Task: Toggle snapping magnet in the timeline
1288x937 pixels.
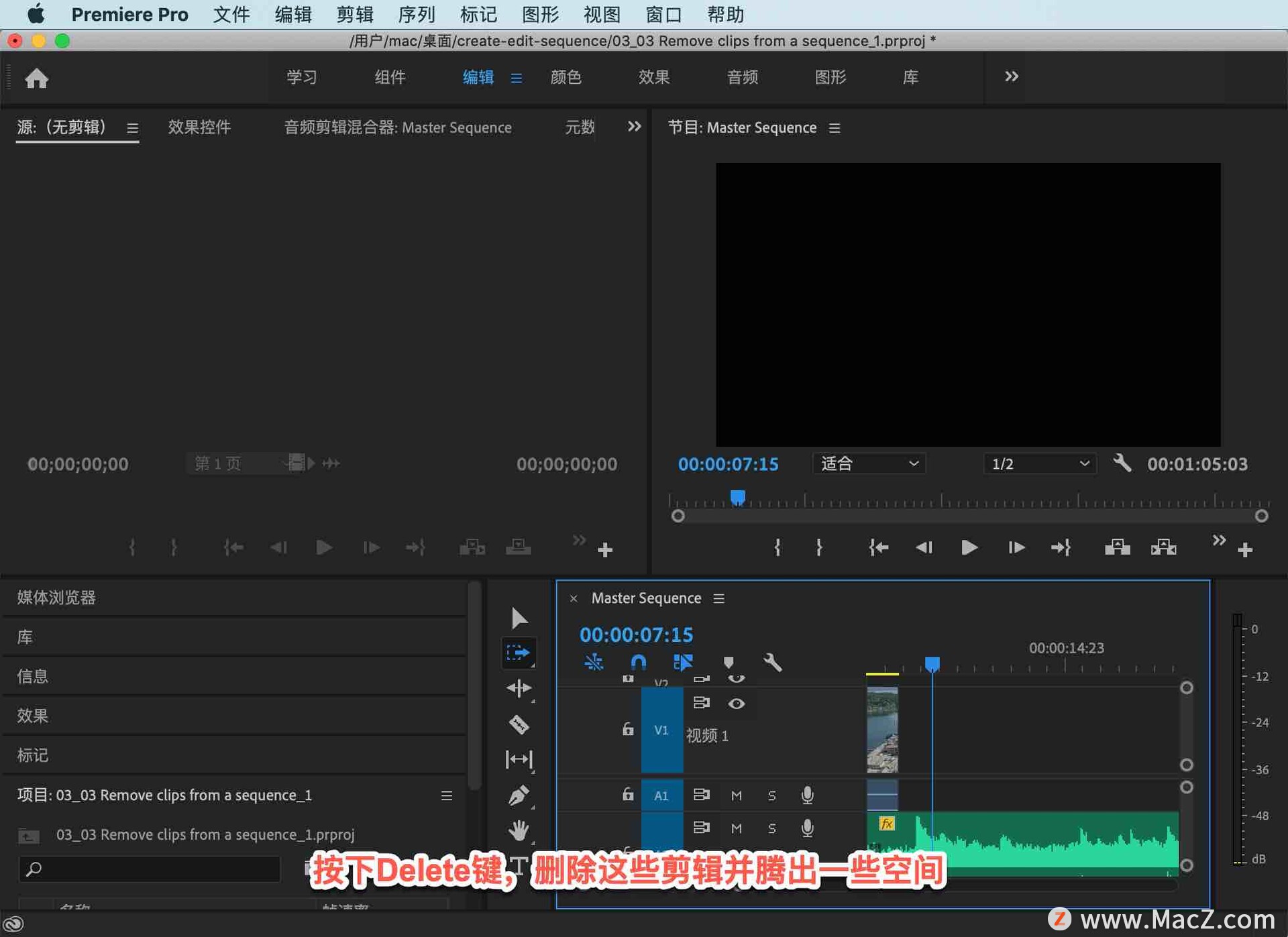Action: click(638, 663)
